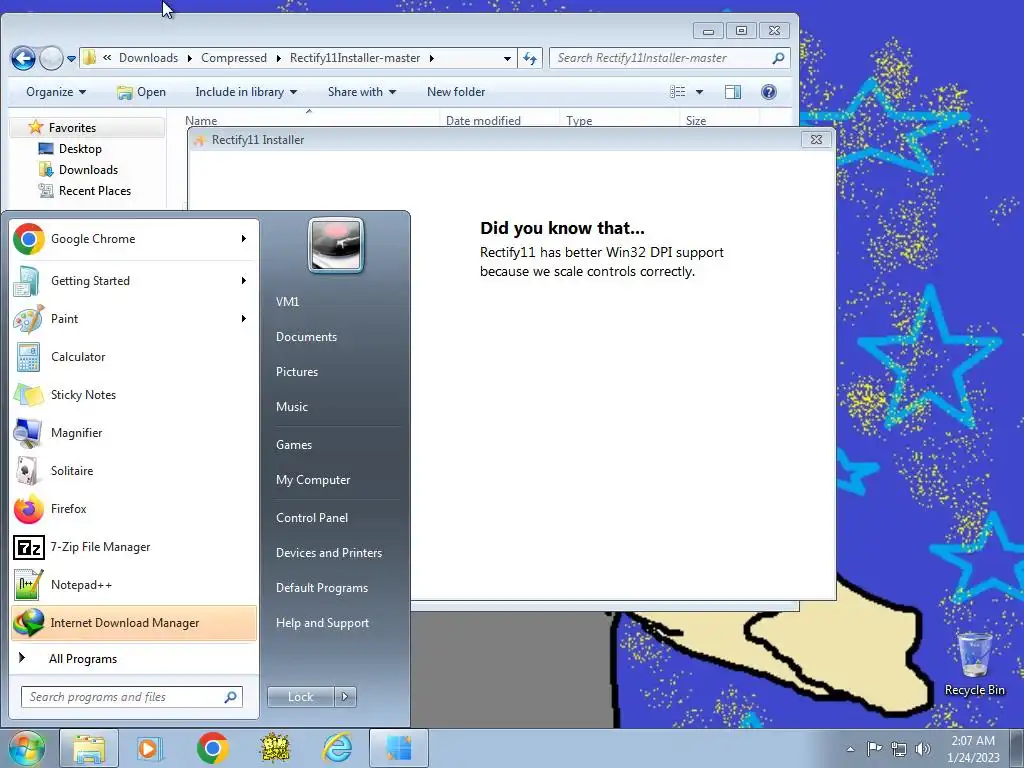Open Music library

tap(291, 407)
